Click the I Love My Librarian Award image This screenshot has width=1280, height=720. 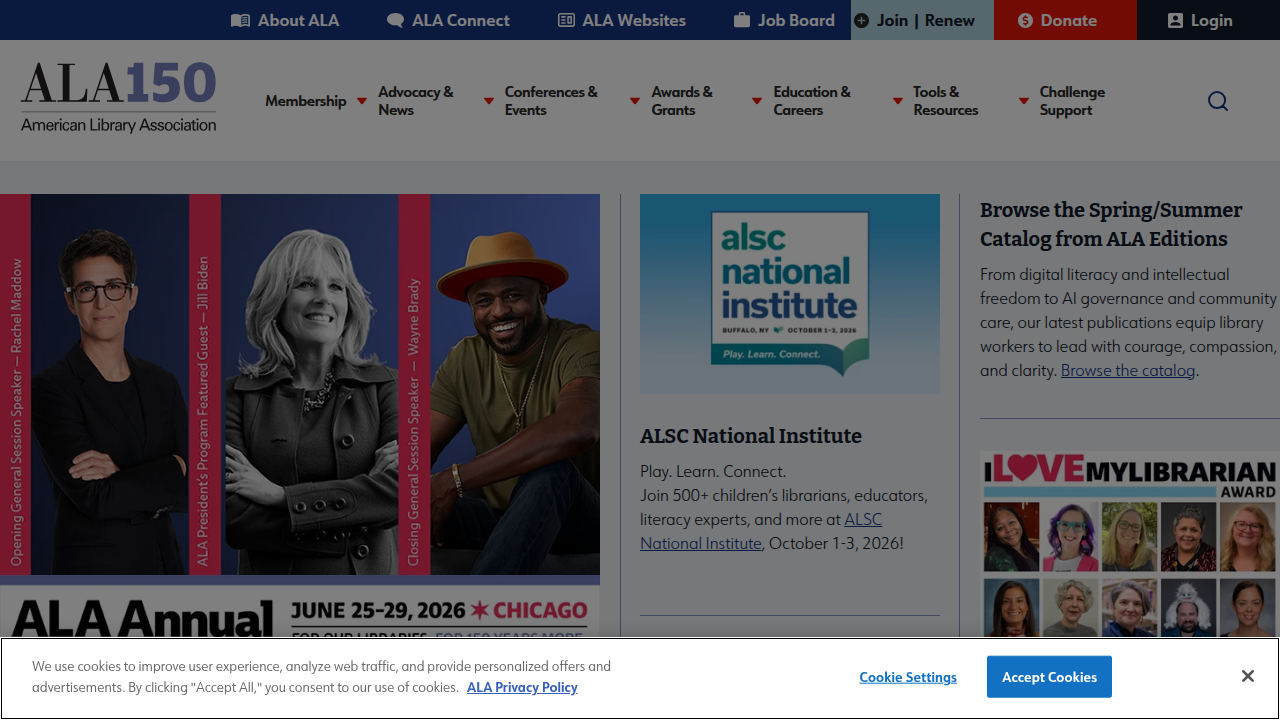click(x=1130, y=545)
